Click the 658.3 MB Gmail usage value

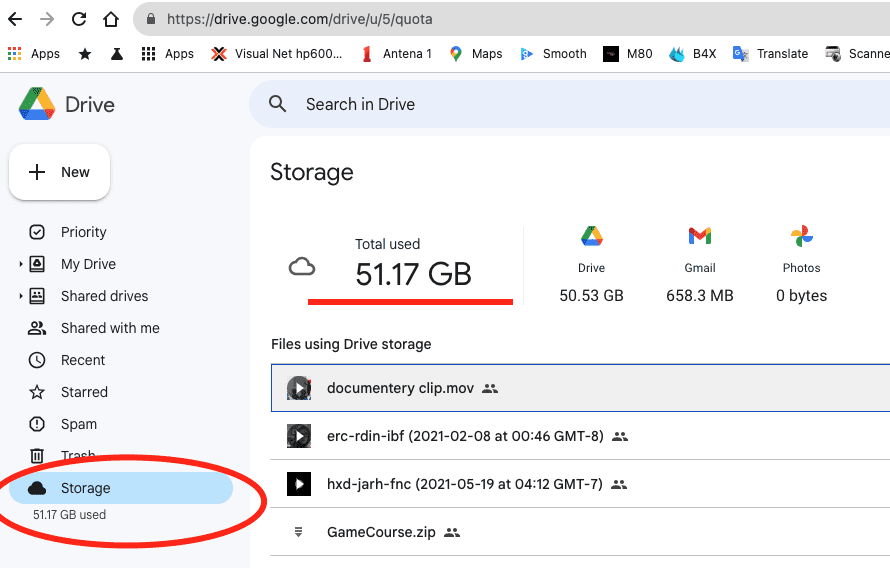tap(700, 296)
